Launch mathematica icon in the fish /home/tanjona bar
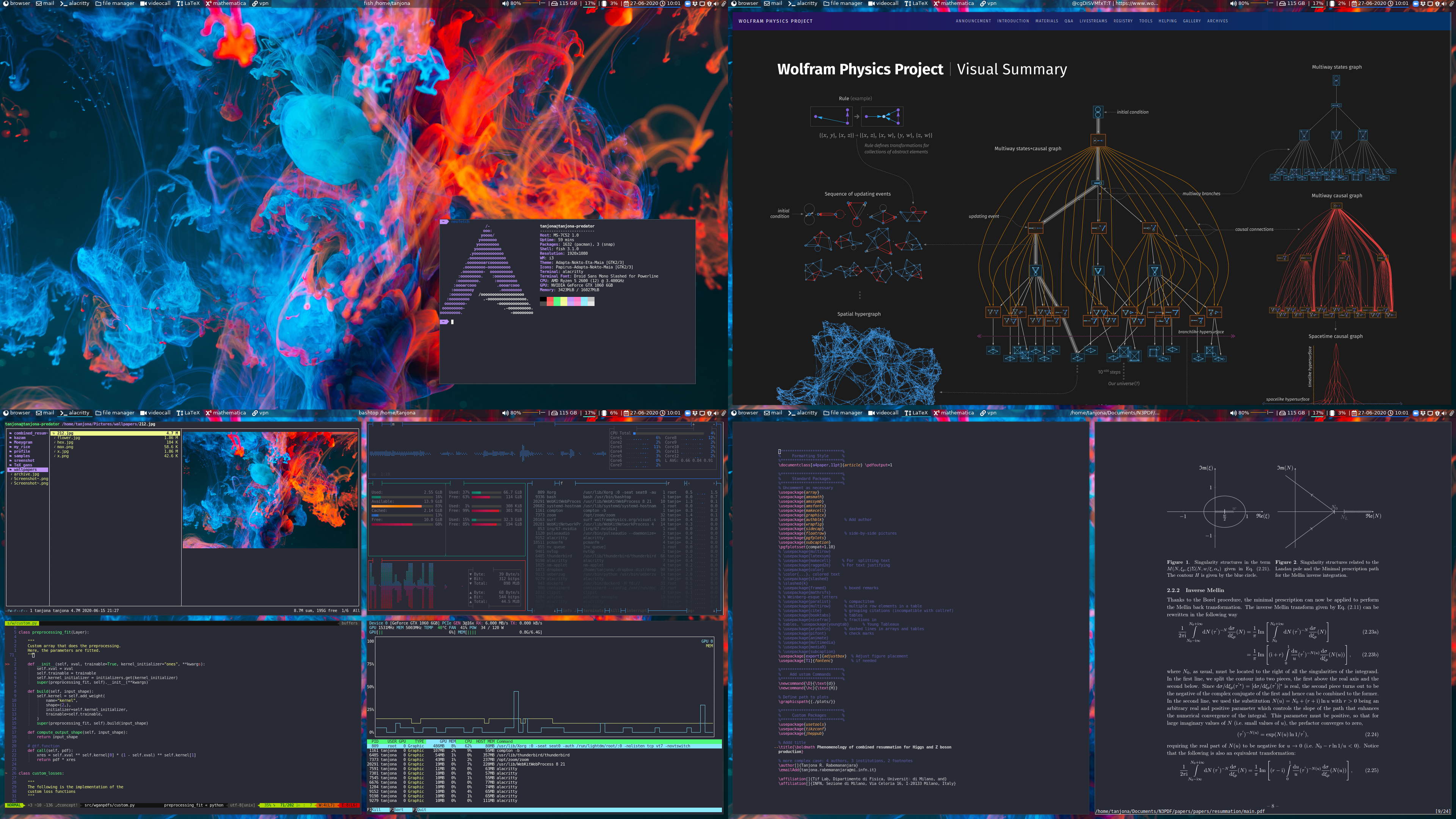Image resolution: width=1456 pixels, height=819 pixels. (208, 3)
